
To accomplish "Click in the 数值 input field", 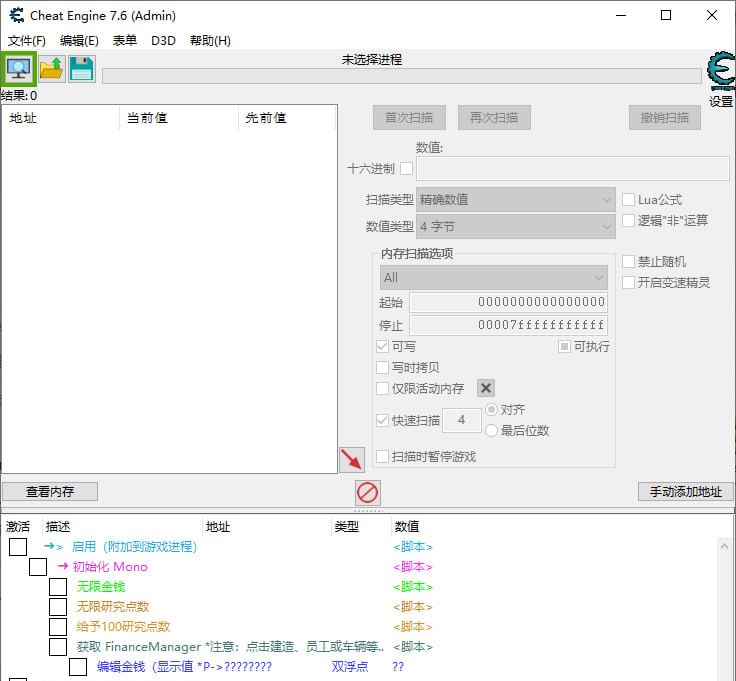I will tap(573, 169).
